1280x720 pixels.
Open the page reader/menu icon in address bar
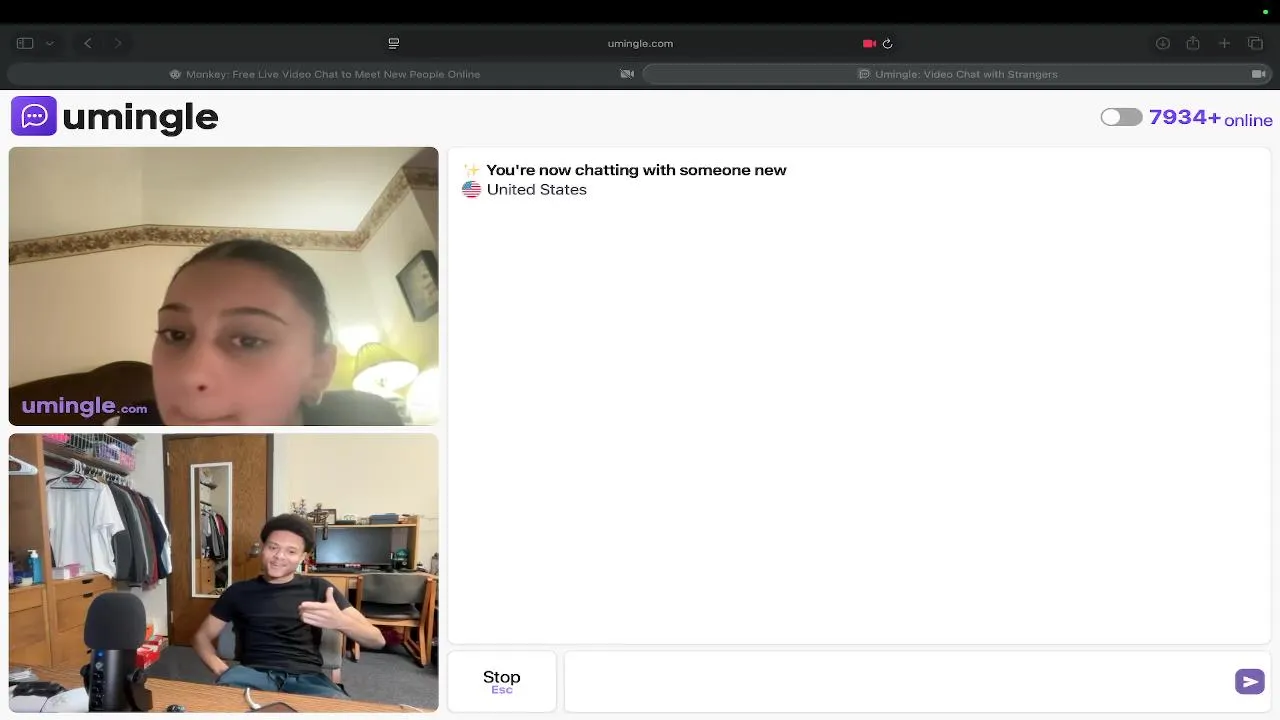[394, 43]
